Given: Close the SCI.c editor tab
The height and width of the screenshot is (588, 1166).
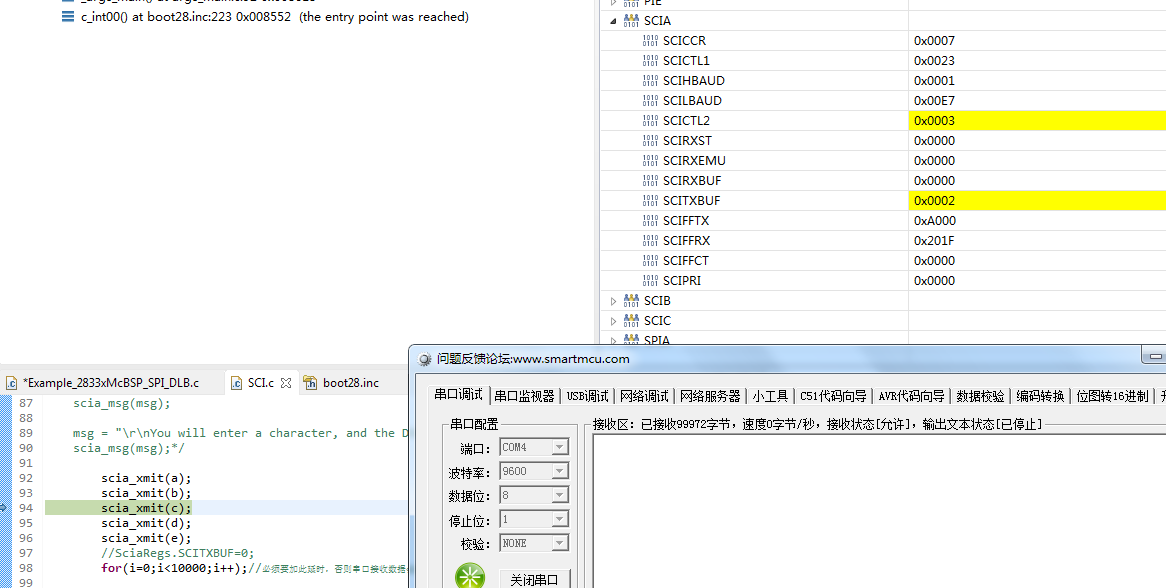Looking at the screenshot, I should [286, 383].
